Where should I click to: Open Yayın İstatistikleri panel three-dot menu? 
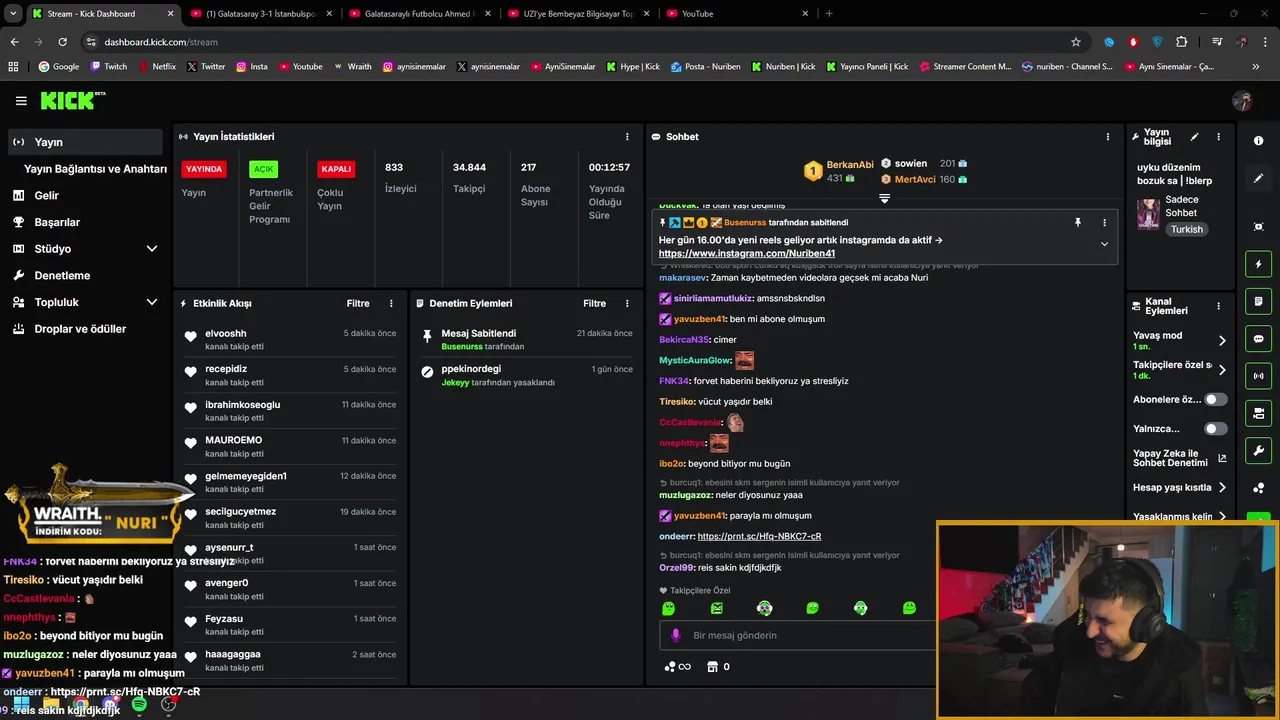coord(627,137)
